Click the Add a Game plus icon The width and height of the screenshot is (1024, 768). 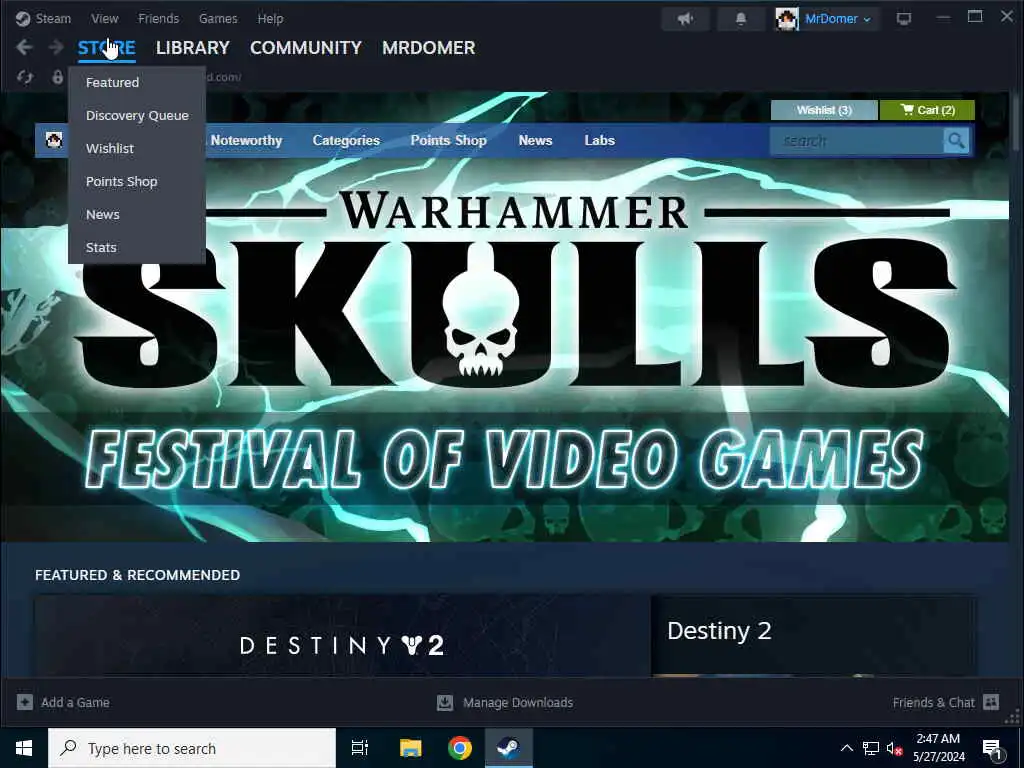pos(25,702)
